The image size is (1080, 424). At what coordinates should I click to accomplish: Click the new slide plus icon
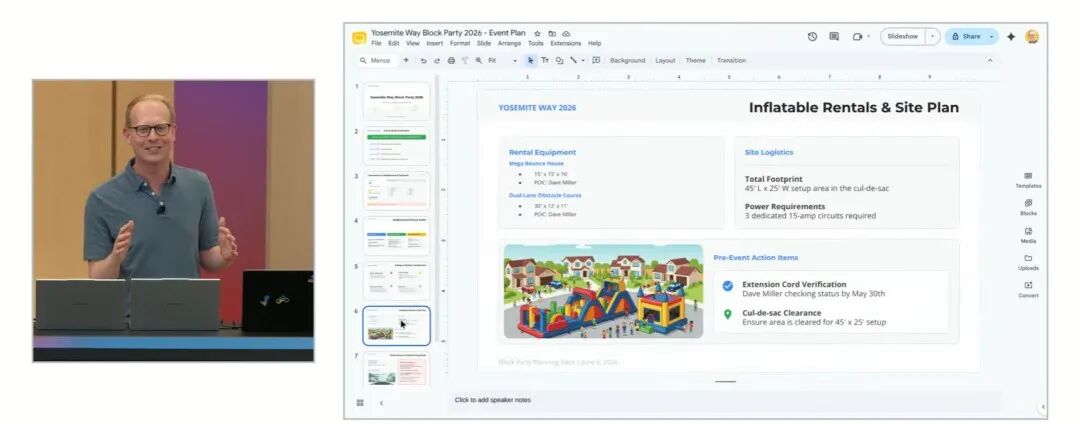406,60
